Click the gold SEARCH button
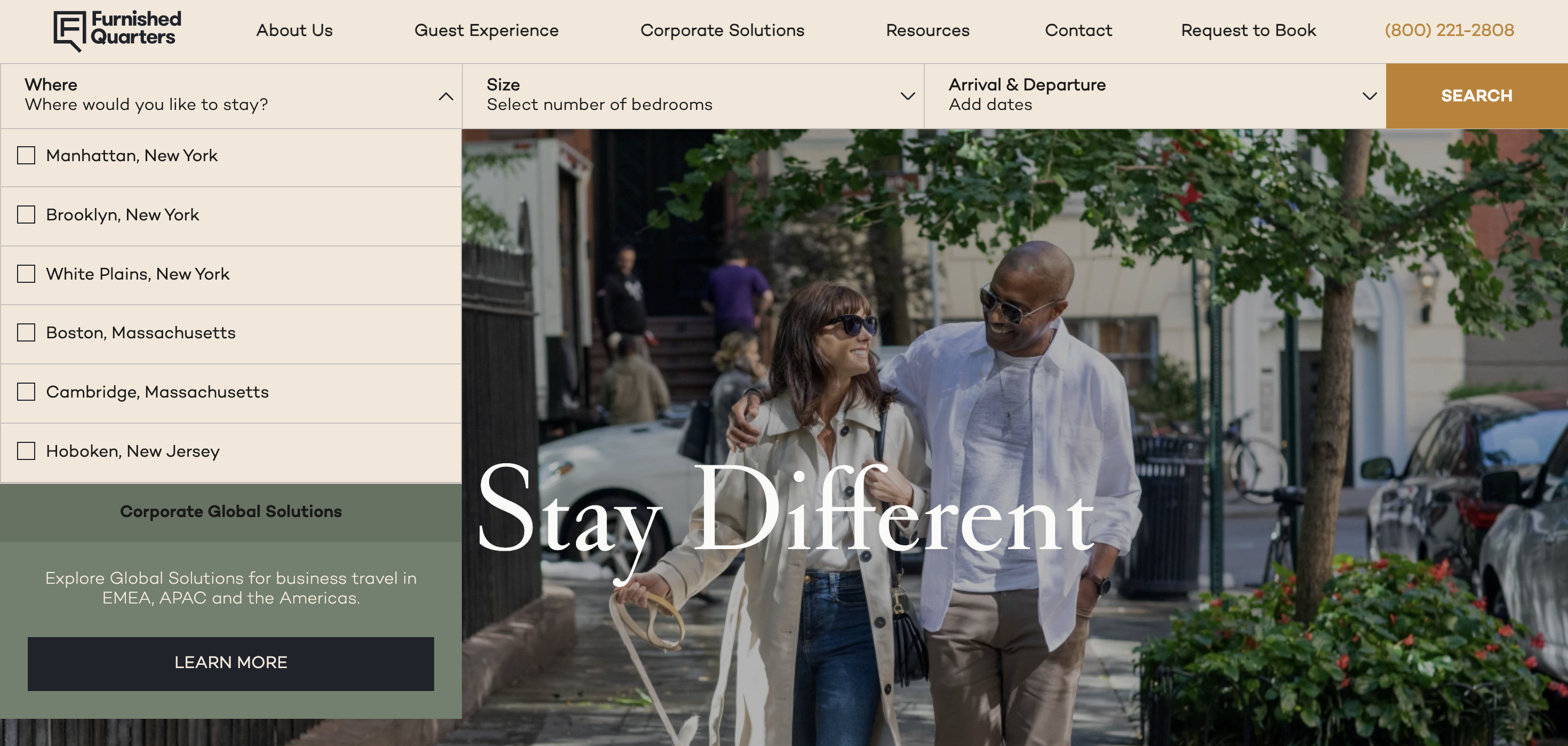This screenshot has height=746, width=1568. pos(1477,96)
